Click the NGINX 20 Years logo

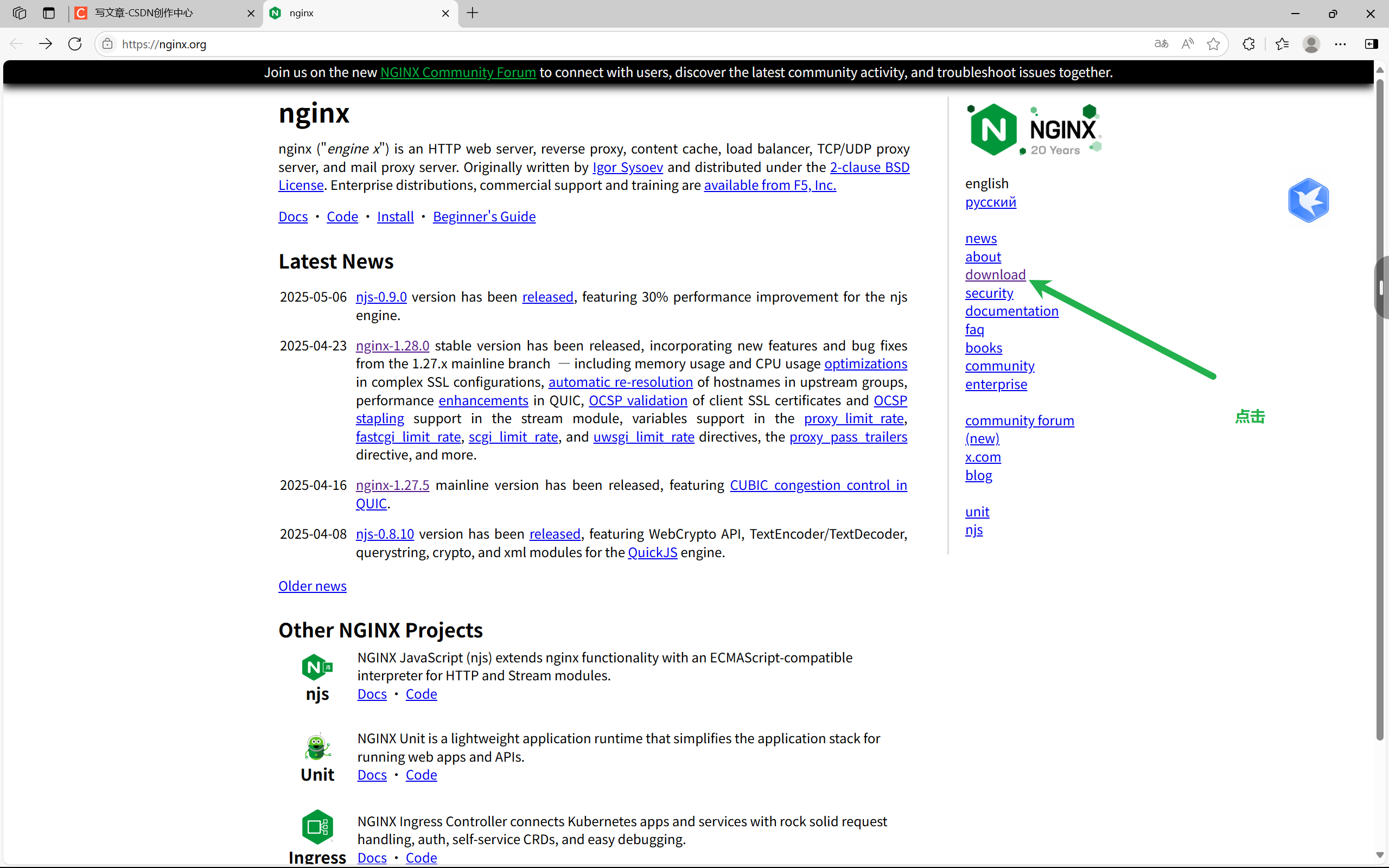pos(1034,130)
